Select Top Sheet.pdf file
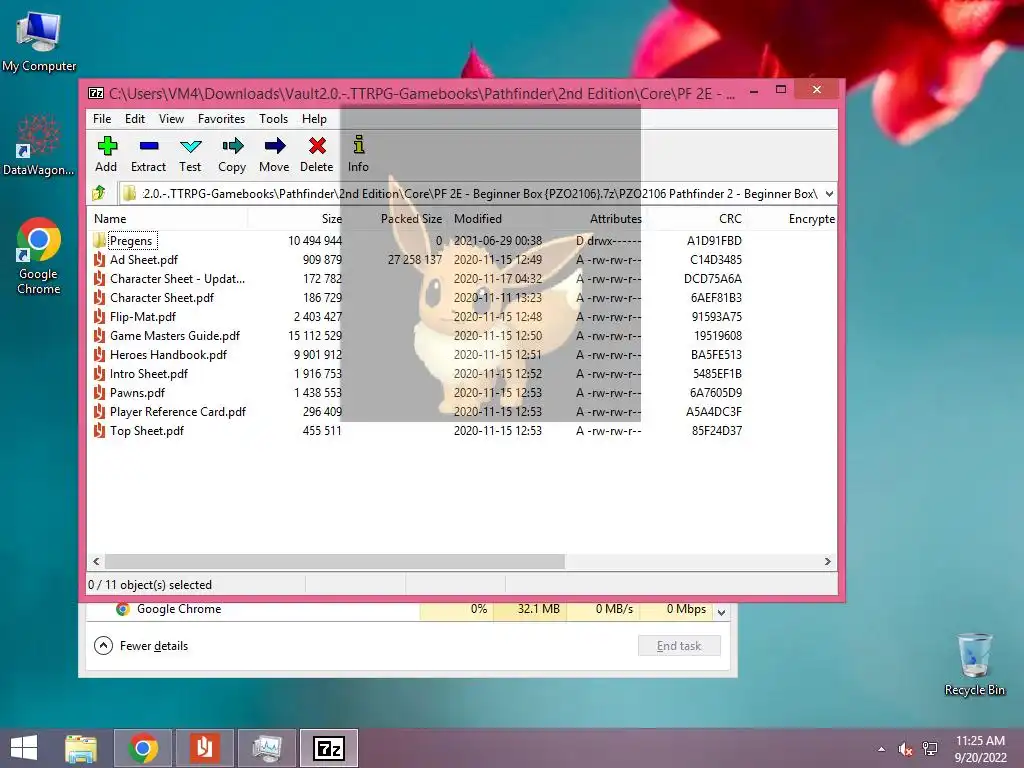This screenshot has height=768, width=1024. 146,431
